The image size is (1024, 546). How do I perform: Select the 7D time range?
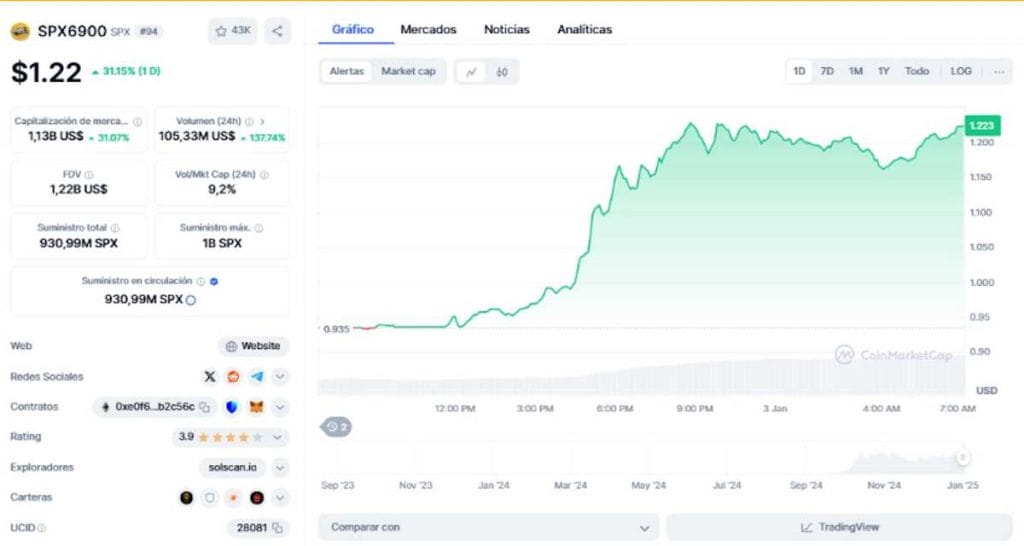tap(827, 71)
